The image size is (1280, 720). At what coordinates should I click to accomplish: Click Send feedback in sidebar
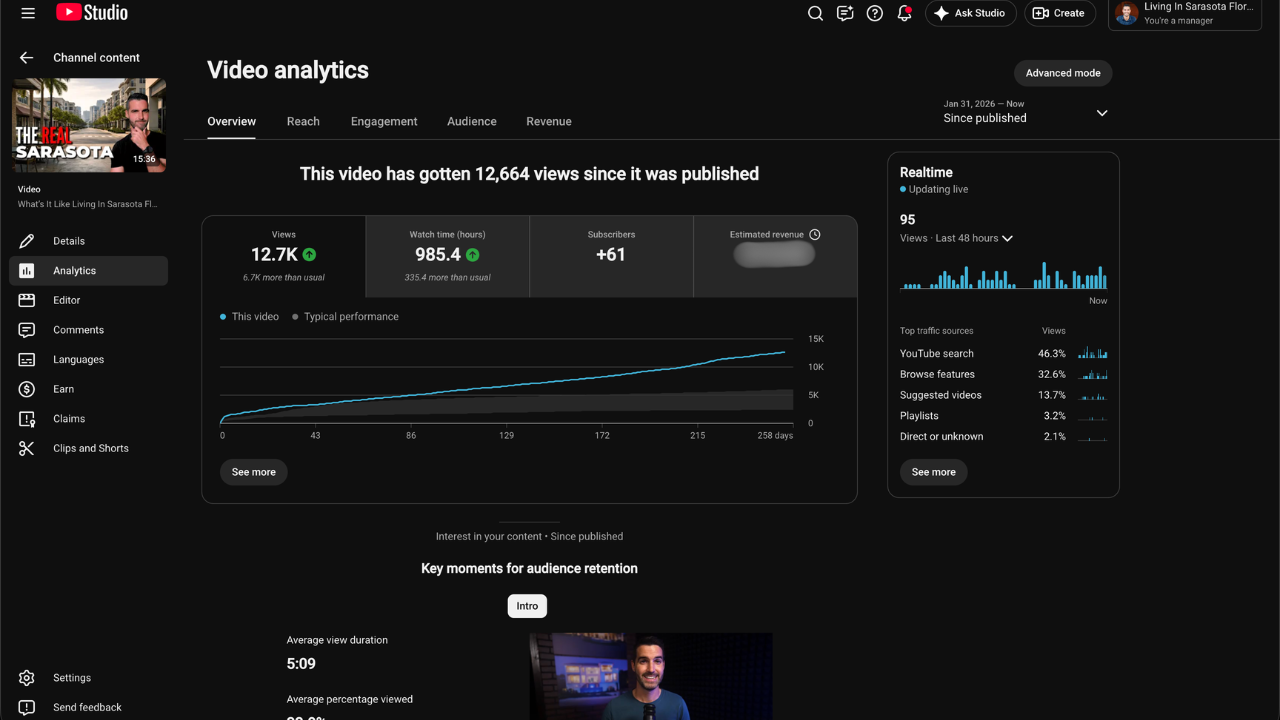(88, 707)
